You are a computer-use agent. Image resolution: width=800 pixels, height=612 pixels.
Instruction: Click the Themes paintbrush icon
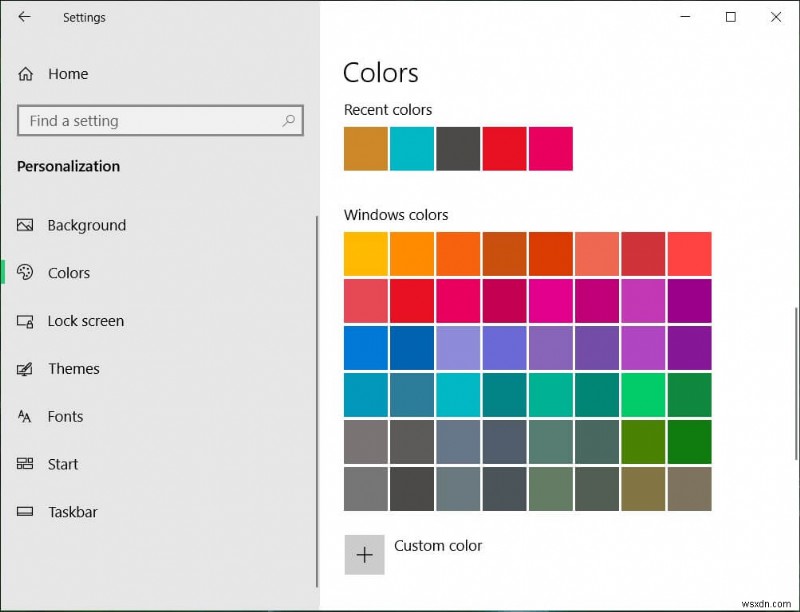click(x=24, y=369)
